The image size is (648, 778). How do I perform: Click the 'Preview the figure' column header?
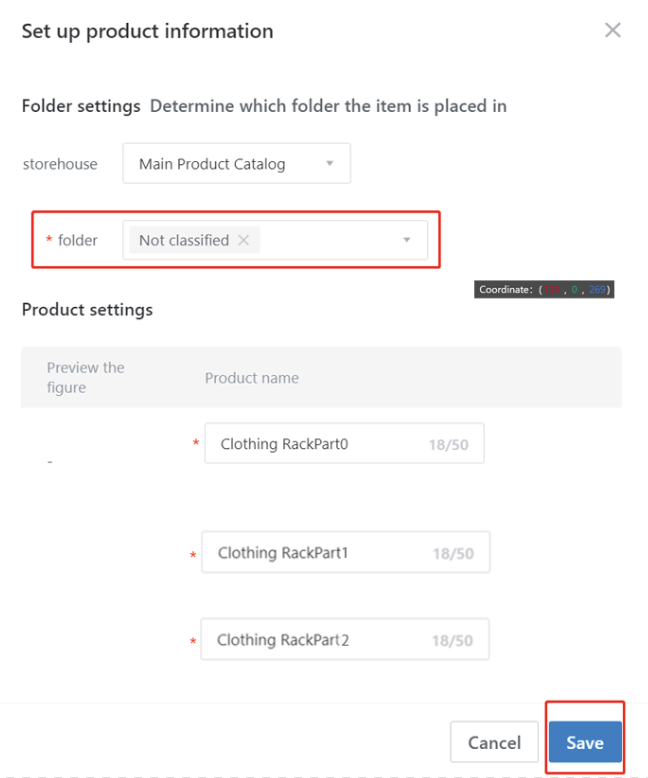tap(86, 377)
